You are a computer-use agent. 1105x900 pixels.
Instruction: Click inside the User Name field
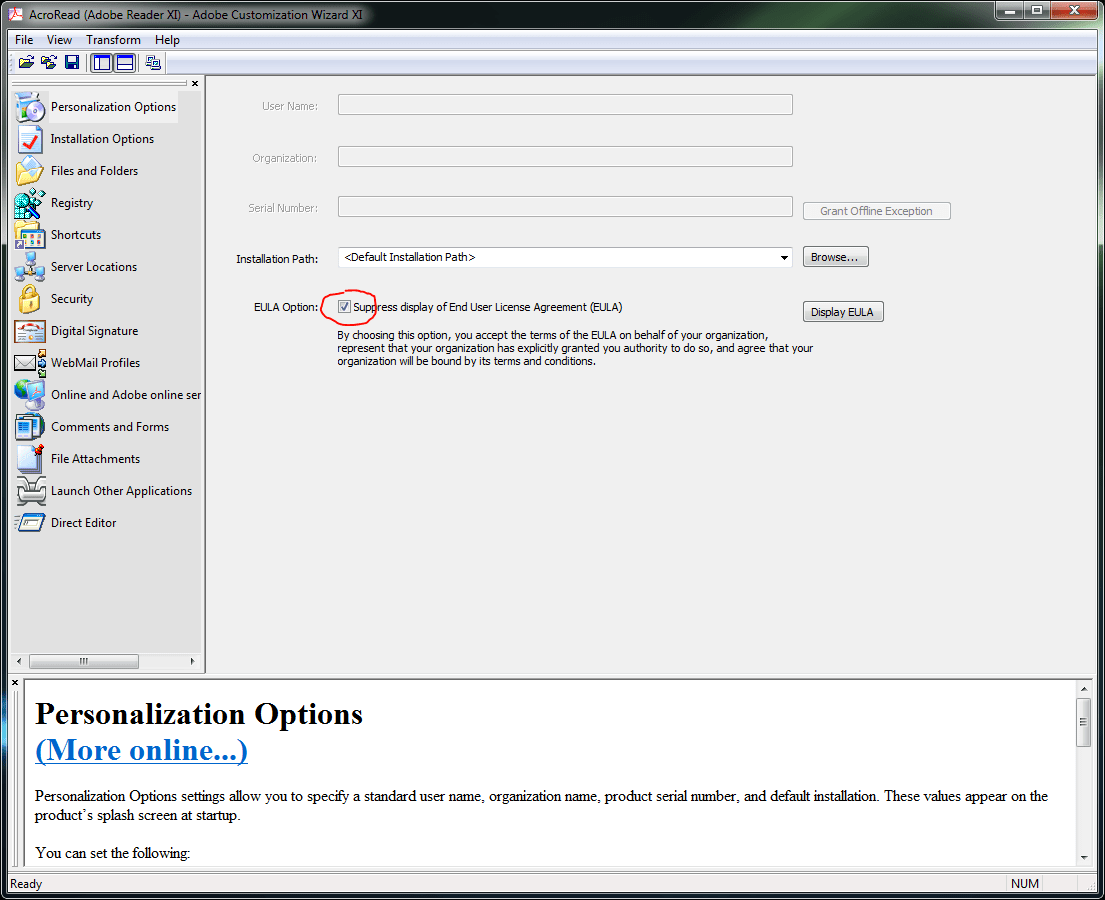pyautogui.click(x=564, y=104)
